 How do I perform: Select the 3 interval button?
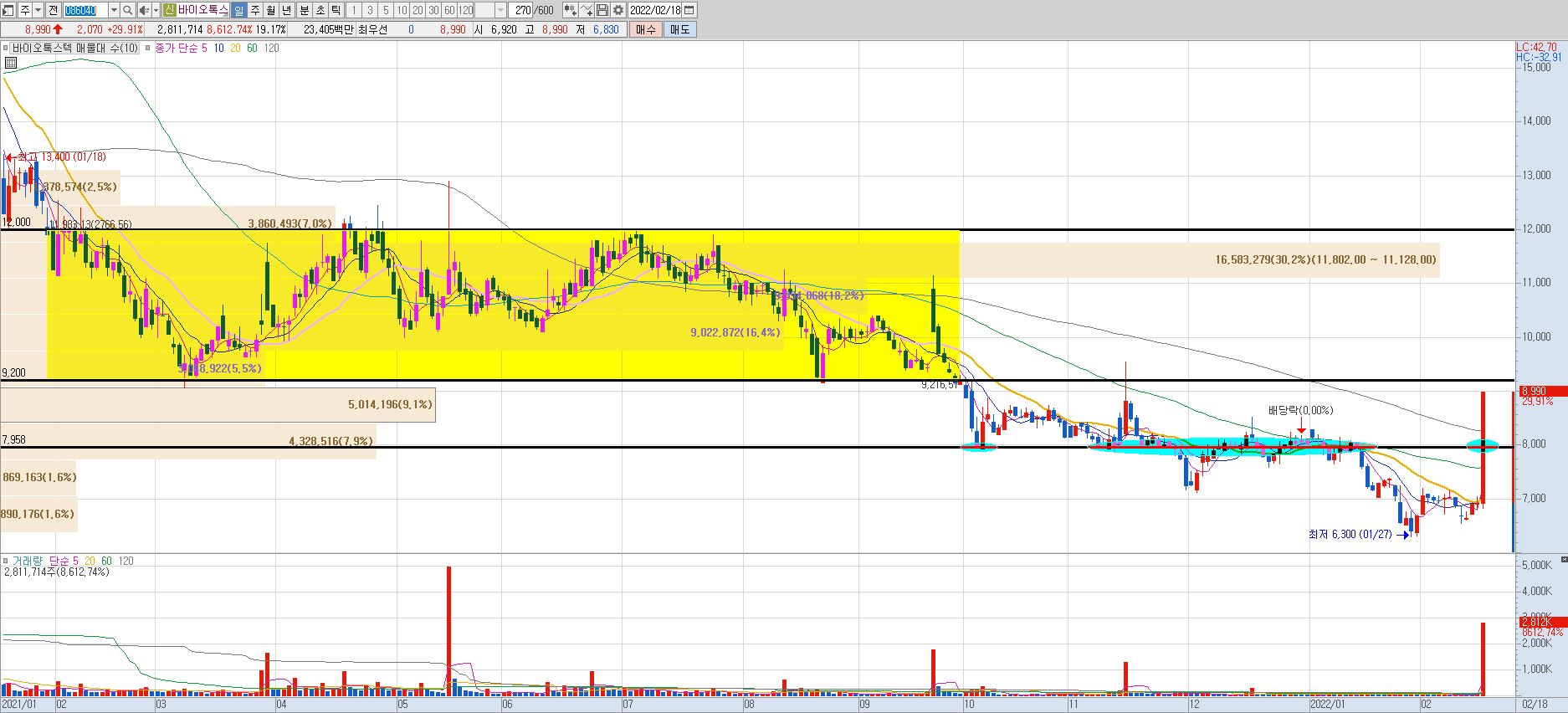pyautogui.click(x=370, y=10)
